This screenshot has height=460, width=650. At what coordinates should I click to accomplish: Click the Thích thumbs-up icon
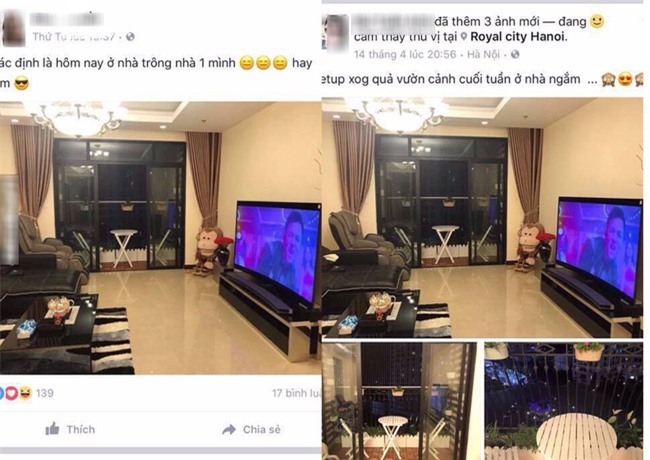52,429
